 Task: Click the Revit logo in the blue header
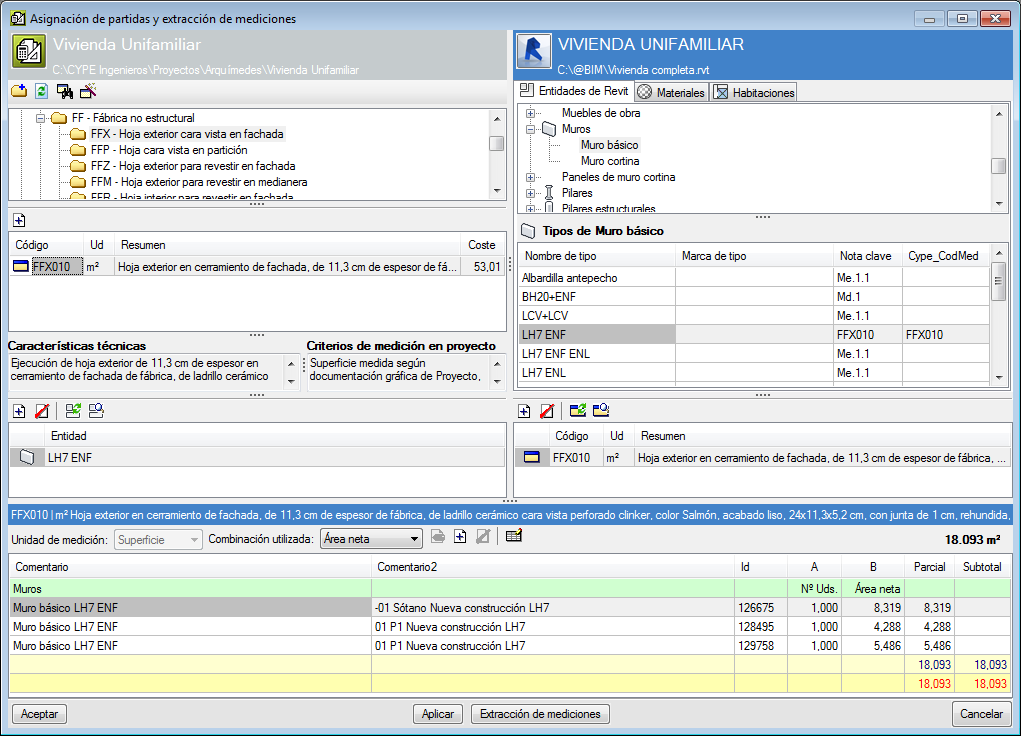click(x=534, y=51)
